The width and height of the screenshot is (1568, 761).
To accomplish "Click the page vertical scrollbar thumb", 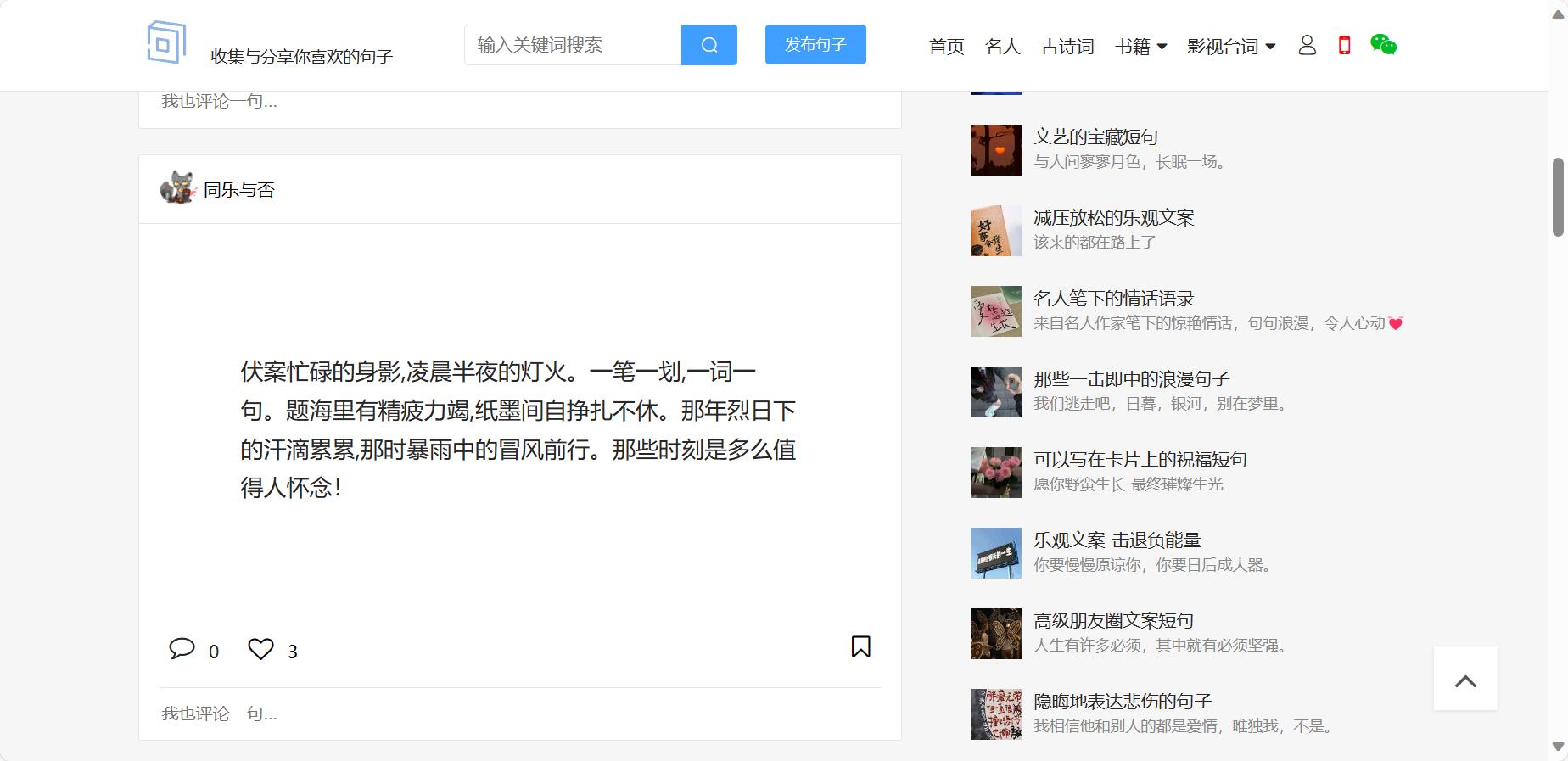I will point(1558,197).
